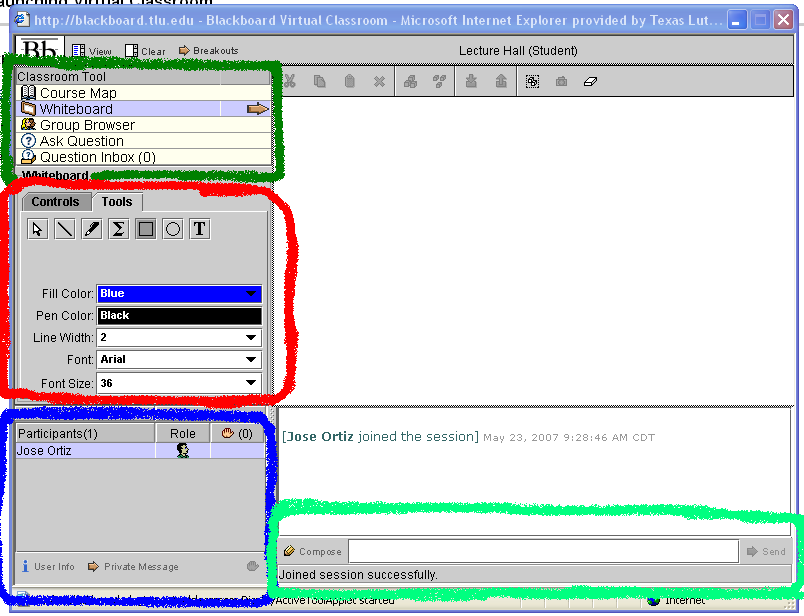Open Question Inbox (0)

(143, 156)
